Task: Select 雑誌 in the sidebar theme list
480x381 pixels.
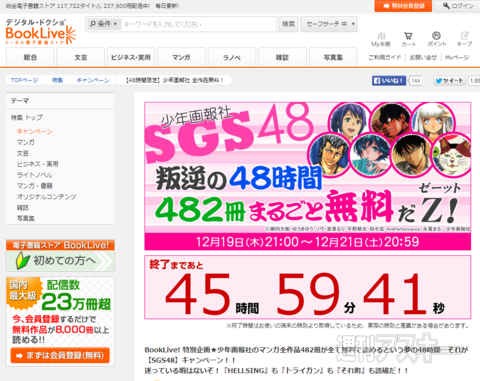Action: point(23,208)
